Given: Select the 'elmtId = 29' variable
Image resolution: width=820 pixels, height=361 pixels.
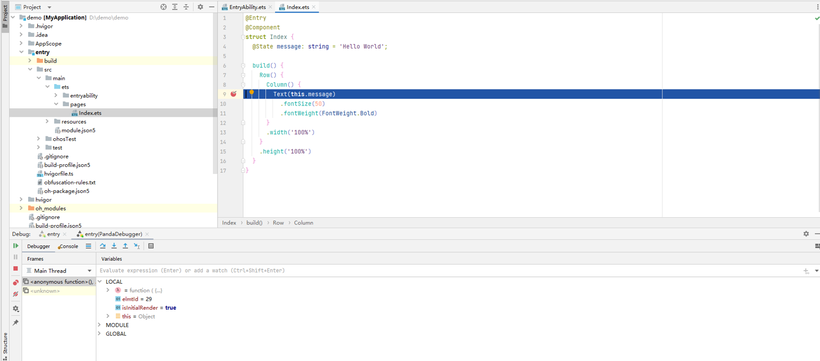Looking at the screenshot, I should (x=133, y=299).
